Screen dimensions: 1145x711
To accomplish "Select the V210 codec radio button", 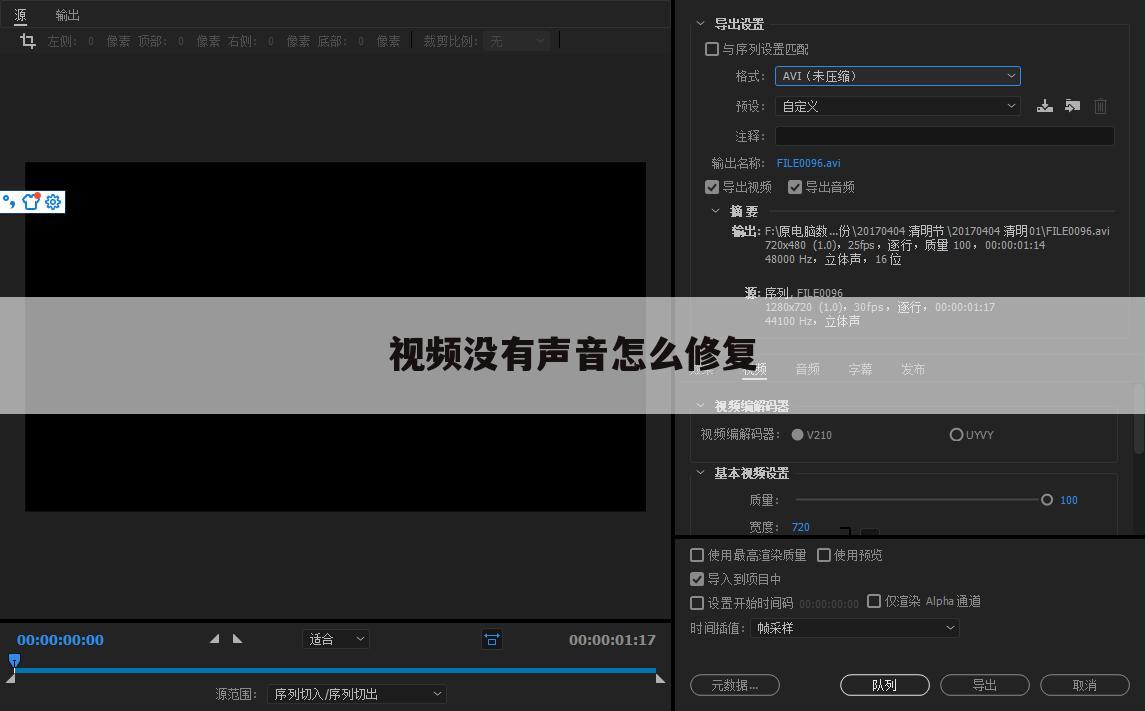I will pyautogui.click(x=797, y=434).
